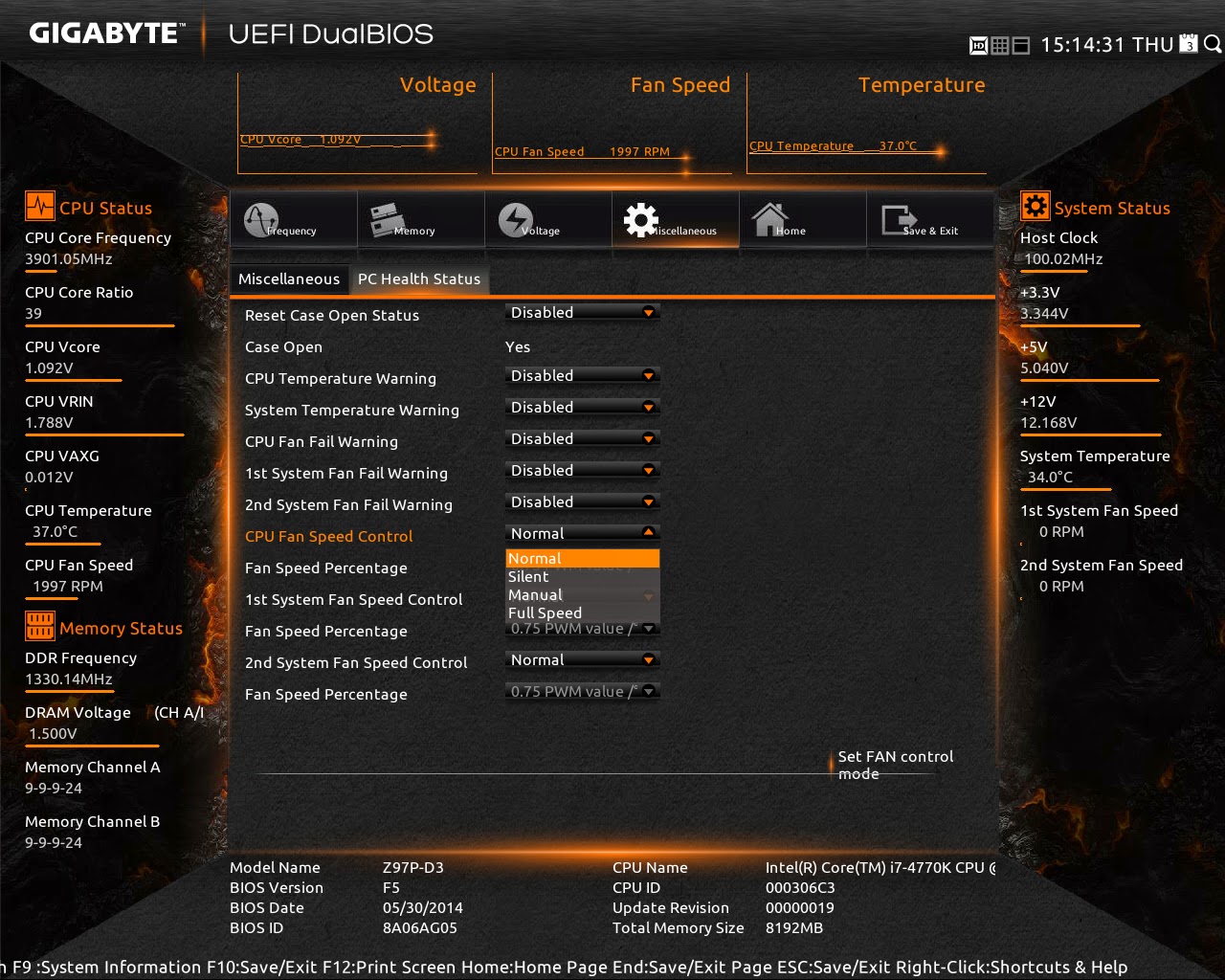Select 1st System Fan Speed Control label

click(x=353, y=600)
